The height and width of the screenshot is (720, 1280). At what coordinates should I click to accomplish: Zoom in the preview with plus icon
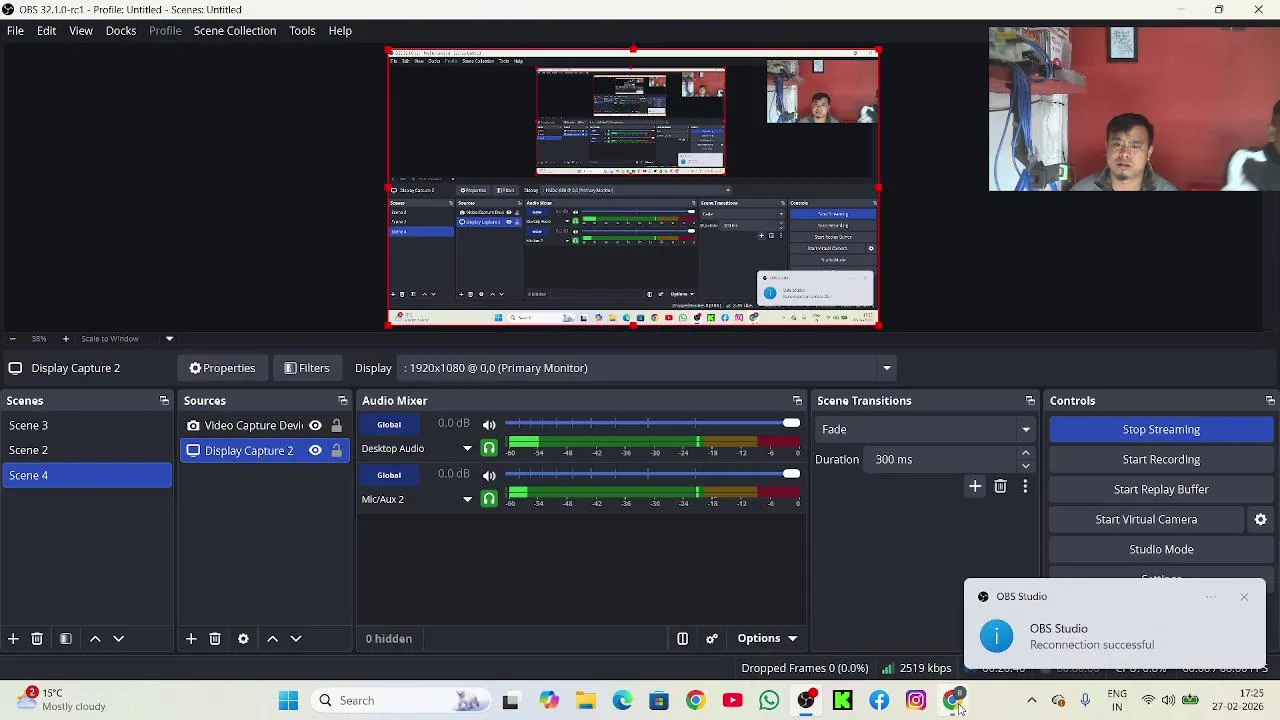coord(66,339)
